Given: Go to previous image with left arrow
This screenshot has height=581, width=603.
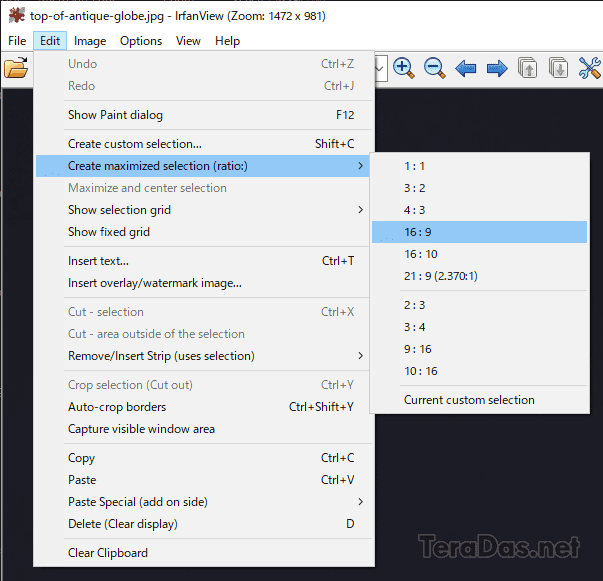Looking at the screenshot, I should (465, 69).
